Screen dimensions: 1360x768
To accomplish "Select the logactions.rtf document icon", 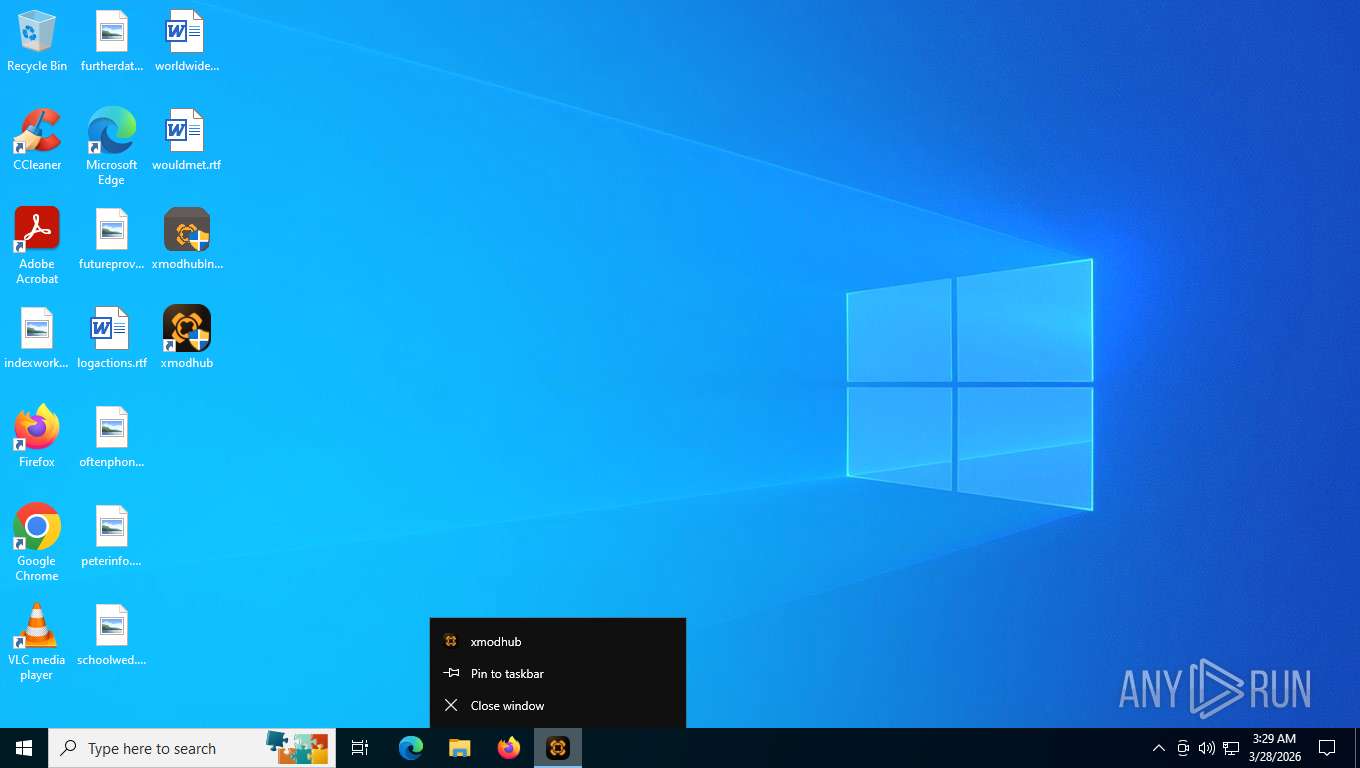I will [112, 339].
